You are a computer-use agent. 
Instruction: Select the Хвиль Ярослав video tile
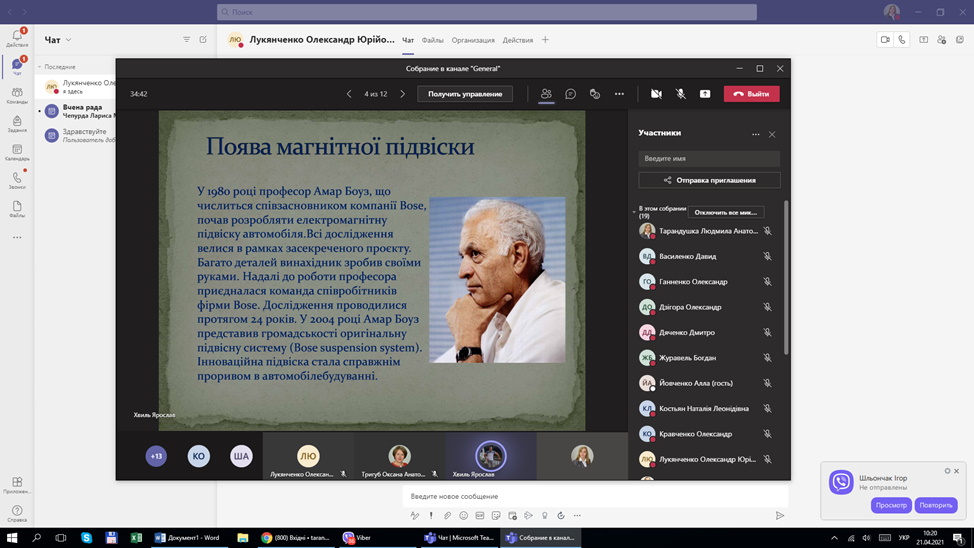tap(490, 456)
